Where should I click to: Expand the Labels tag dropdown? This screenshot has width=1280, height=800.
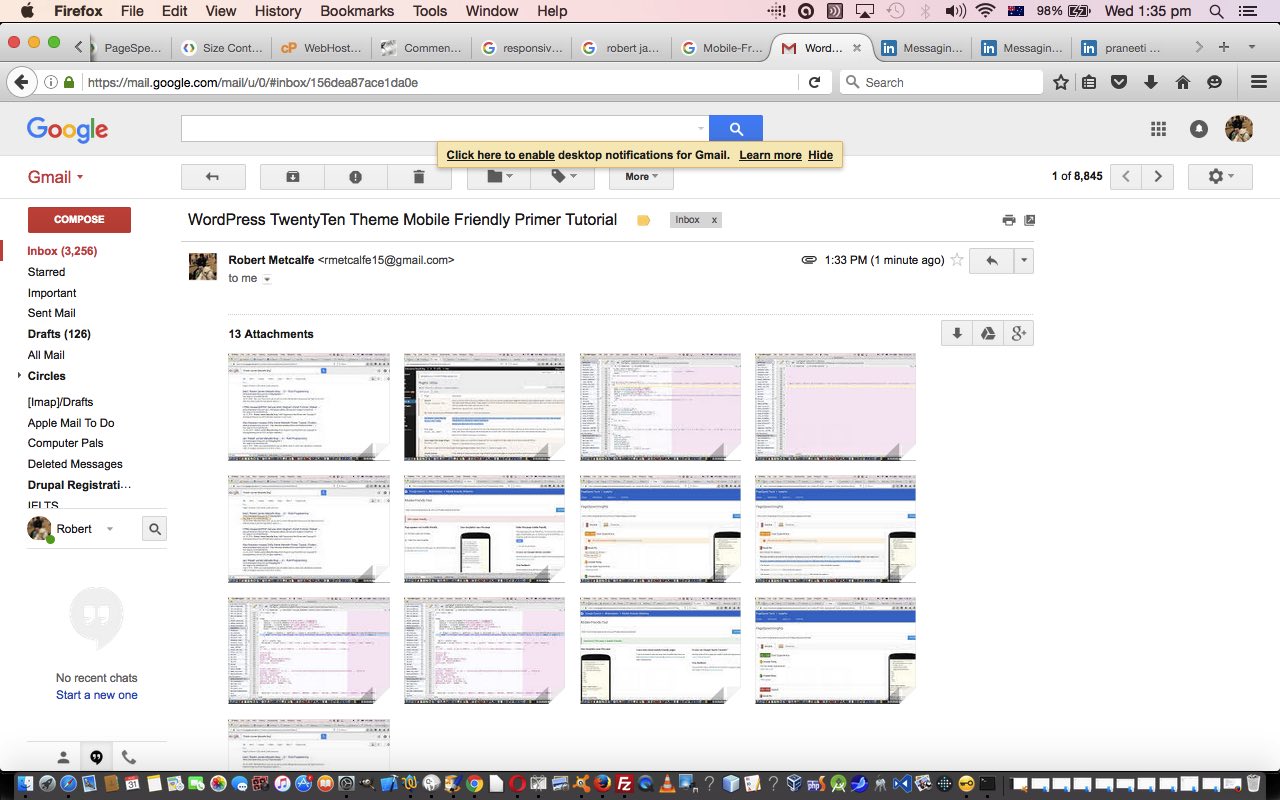pyautogui.click(x=563, y=177)
